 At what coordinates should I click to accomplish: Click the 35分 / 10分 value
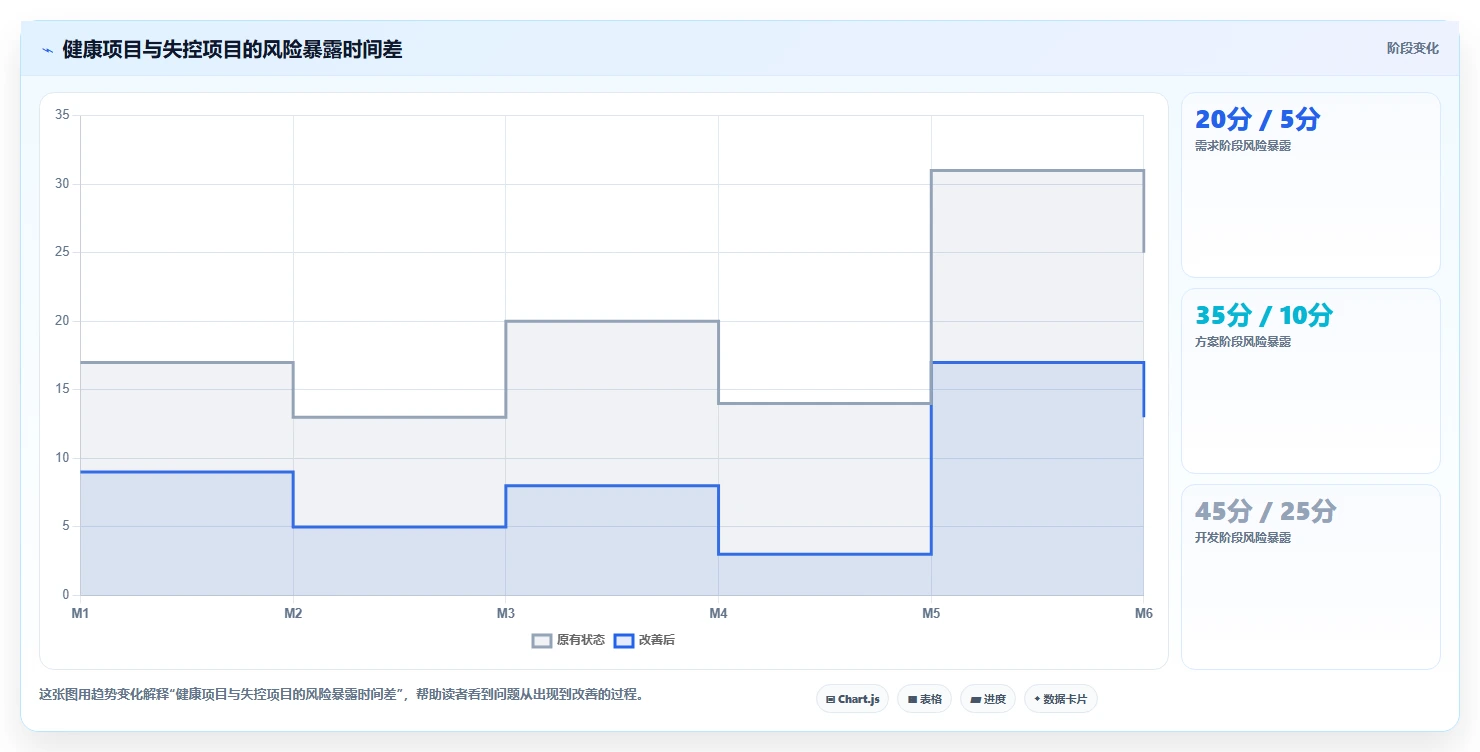pos(1264,316)
